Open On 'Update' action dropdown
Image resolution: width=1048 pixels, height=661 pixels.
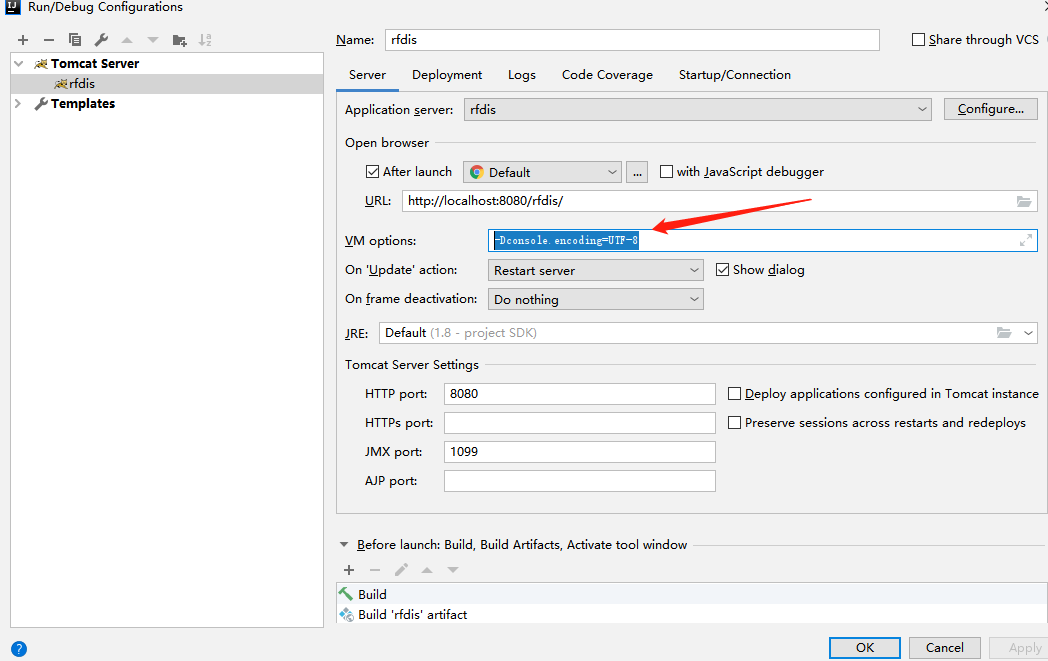tap(596, 270)
